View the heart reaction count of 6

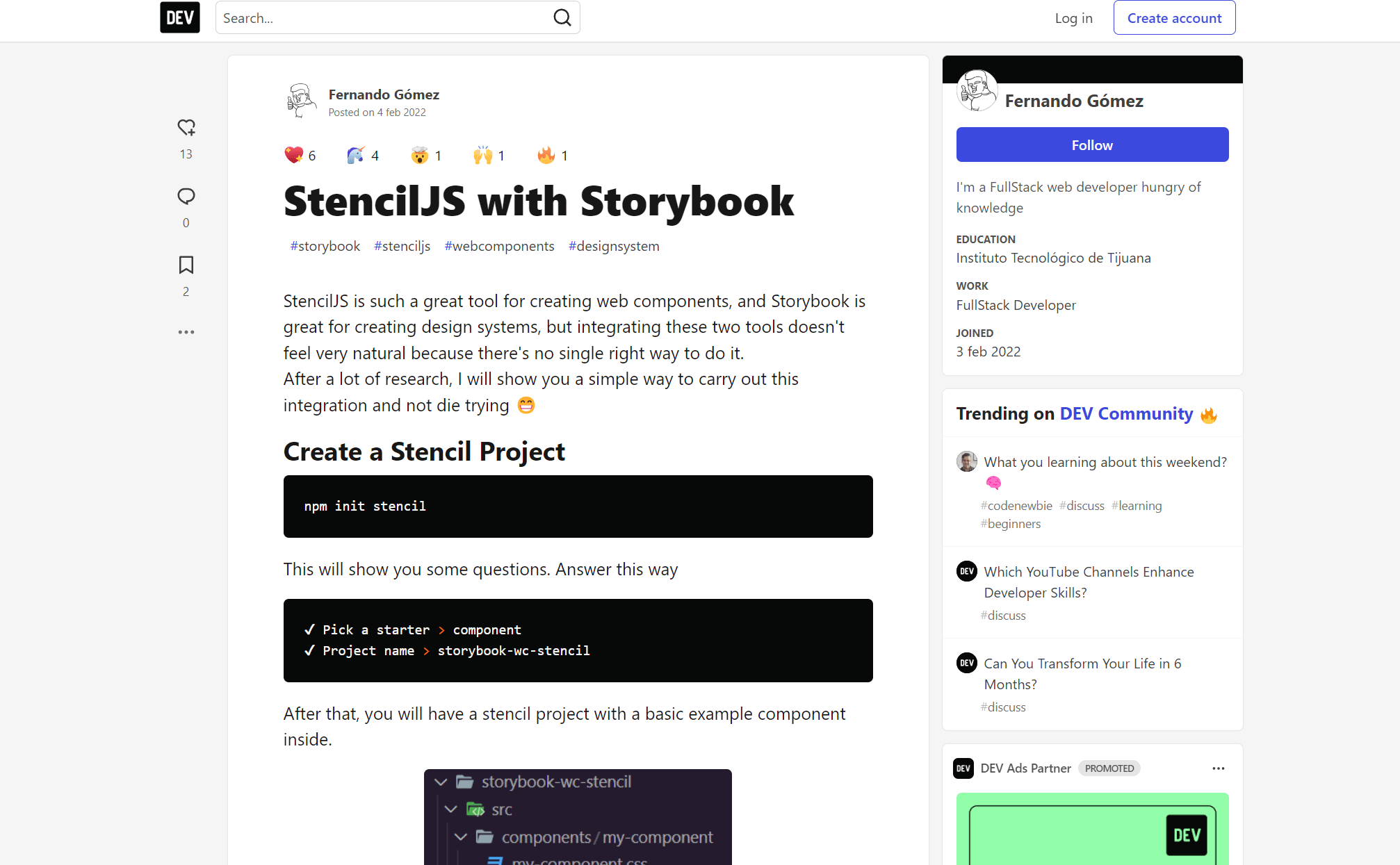[300, 155]
